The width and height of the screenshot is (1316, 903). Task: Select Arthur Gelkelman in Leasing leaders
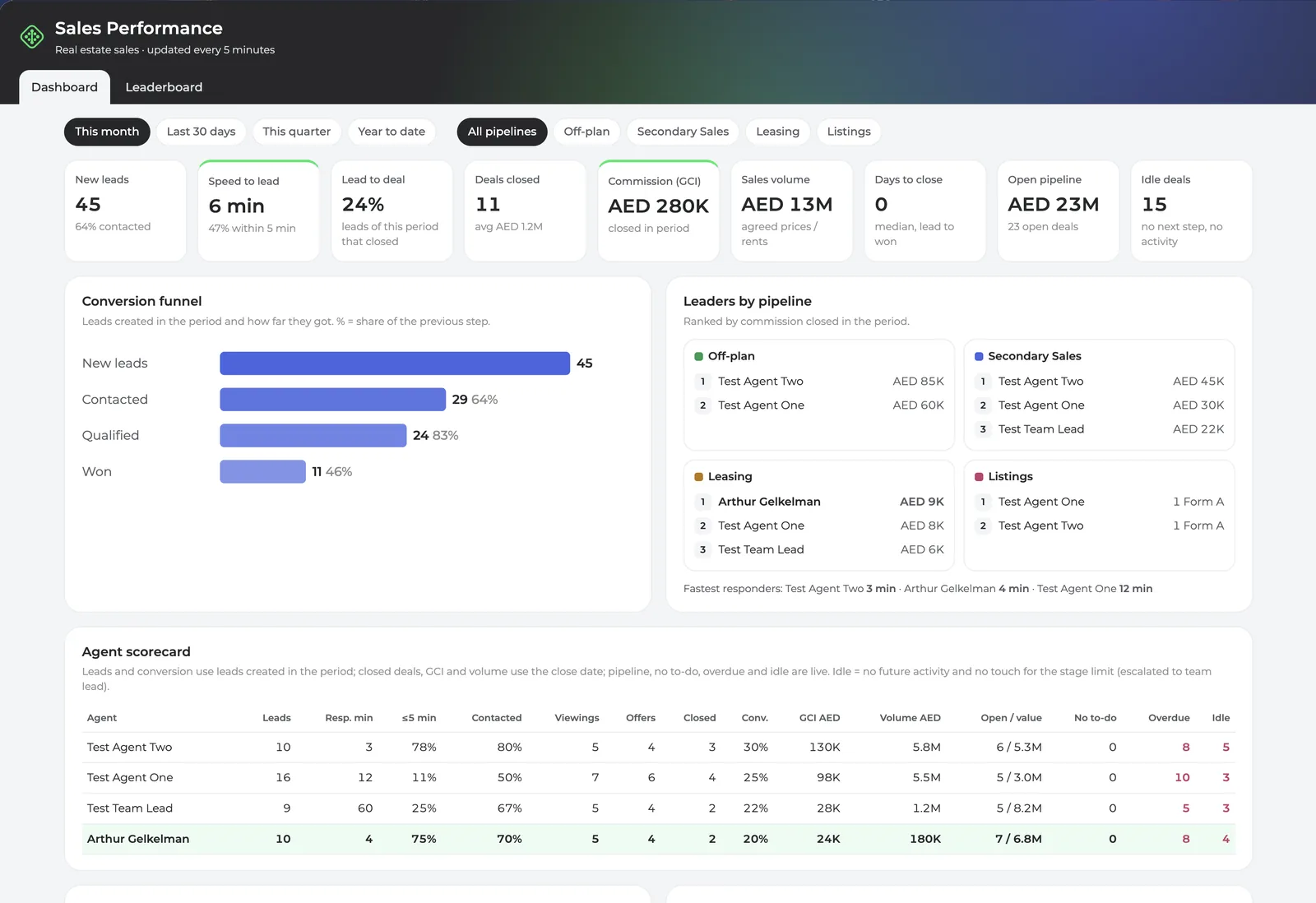(x=769, y=502)
